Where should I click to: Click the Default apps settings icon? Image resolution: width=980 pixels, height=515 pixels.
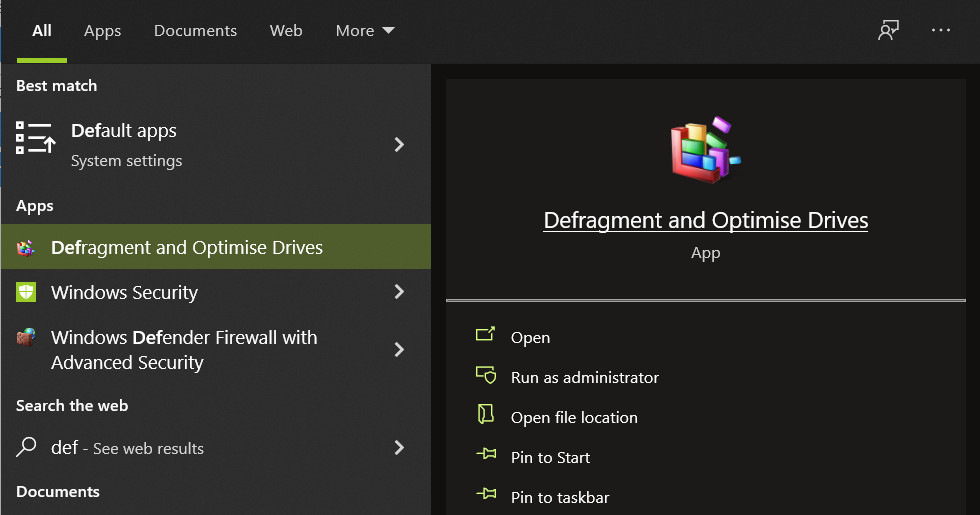[x=35, y=139]
